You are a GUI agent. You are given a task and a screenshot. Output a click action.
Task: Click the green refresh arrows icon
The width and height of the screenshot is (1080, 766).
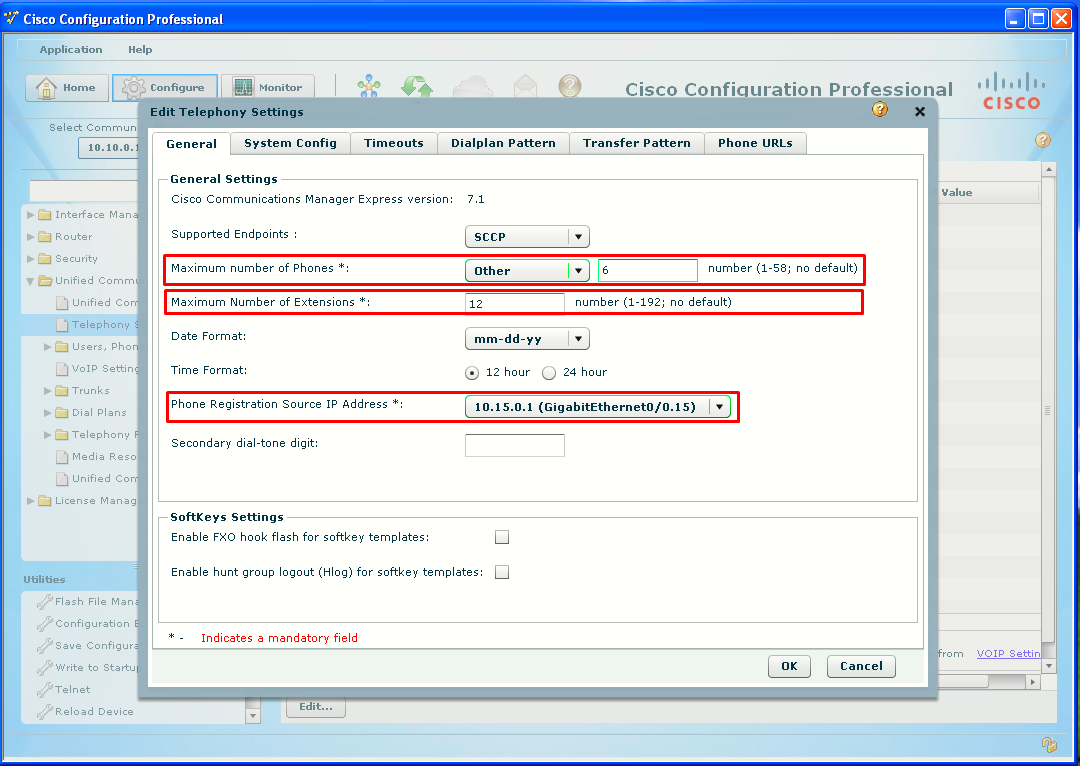pyautogui.click(x=417, y=86)
